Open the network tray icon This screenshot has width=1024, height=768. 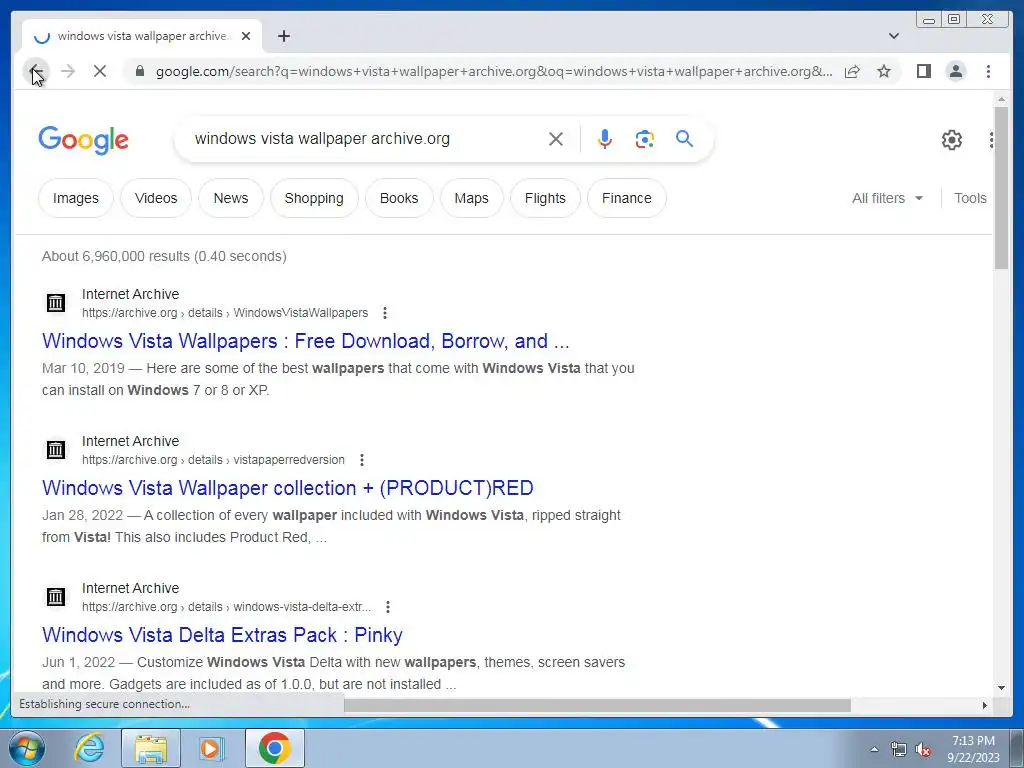[899, 749]
